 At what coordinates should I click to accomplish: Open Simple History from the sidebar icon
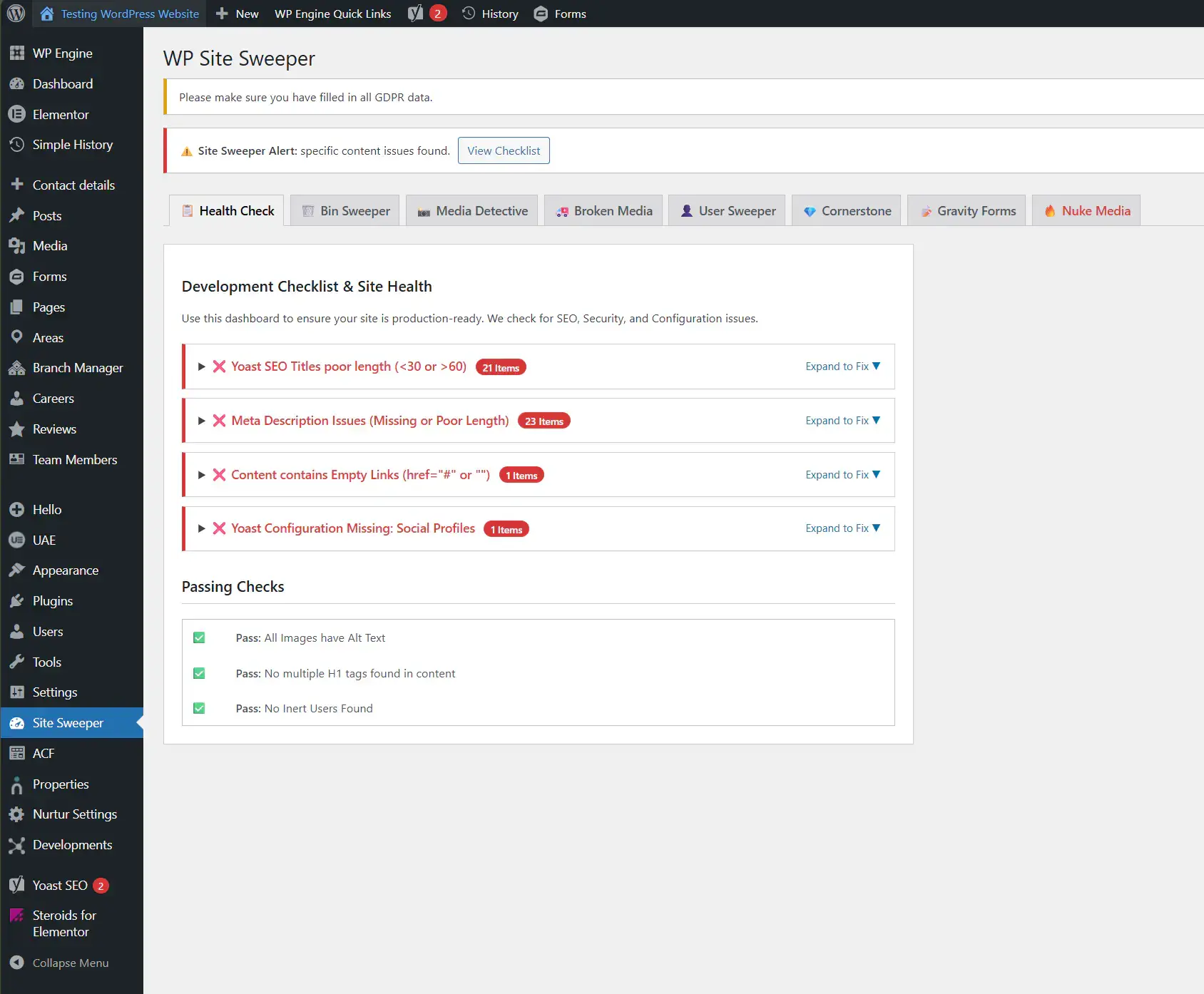[17, 145]
